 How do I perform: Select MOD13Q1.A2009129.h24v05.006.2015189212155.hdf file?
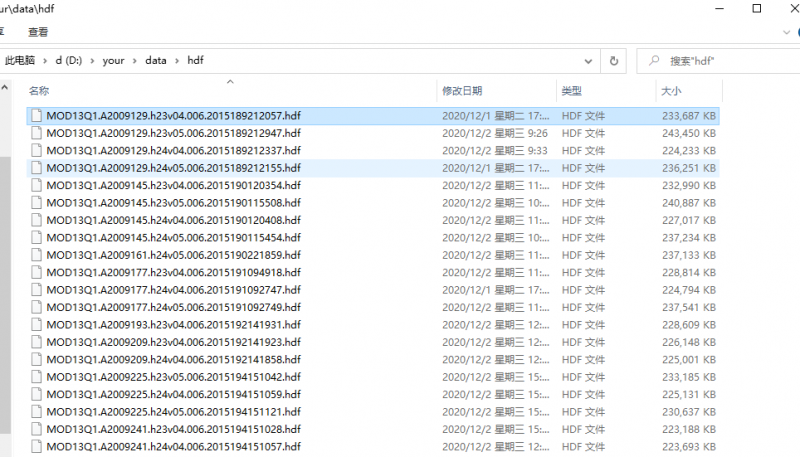click(x=173, y=168)
